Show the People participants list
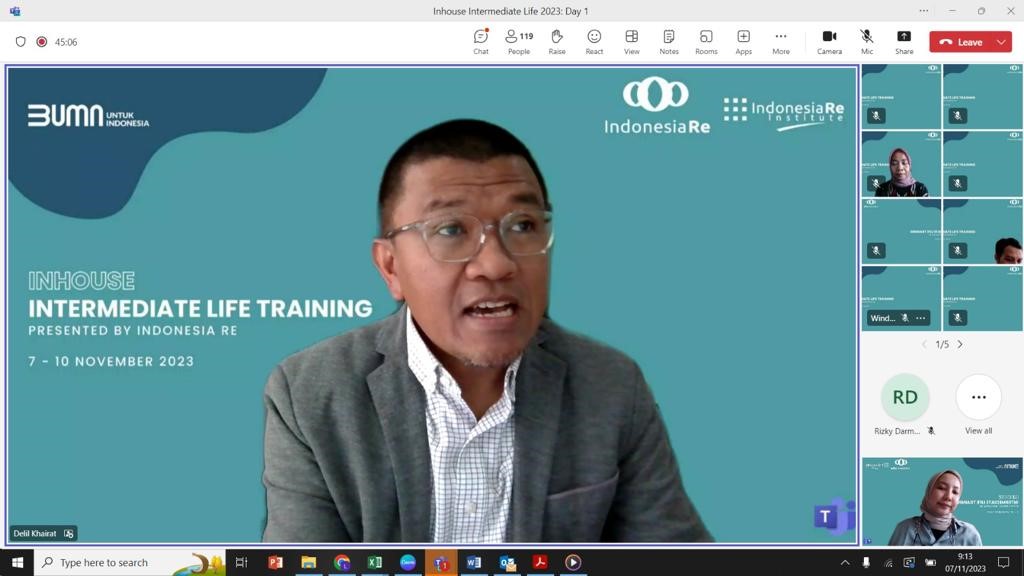 coord(519,42)
